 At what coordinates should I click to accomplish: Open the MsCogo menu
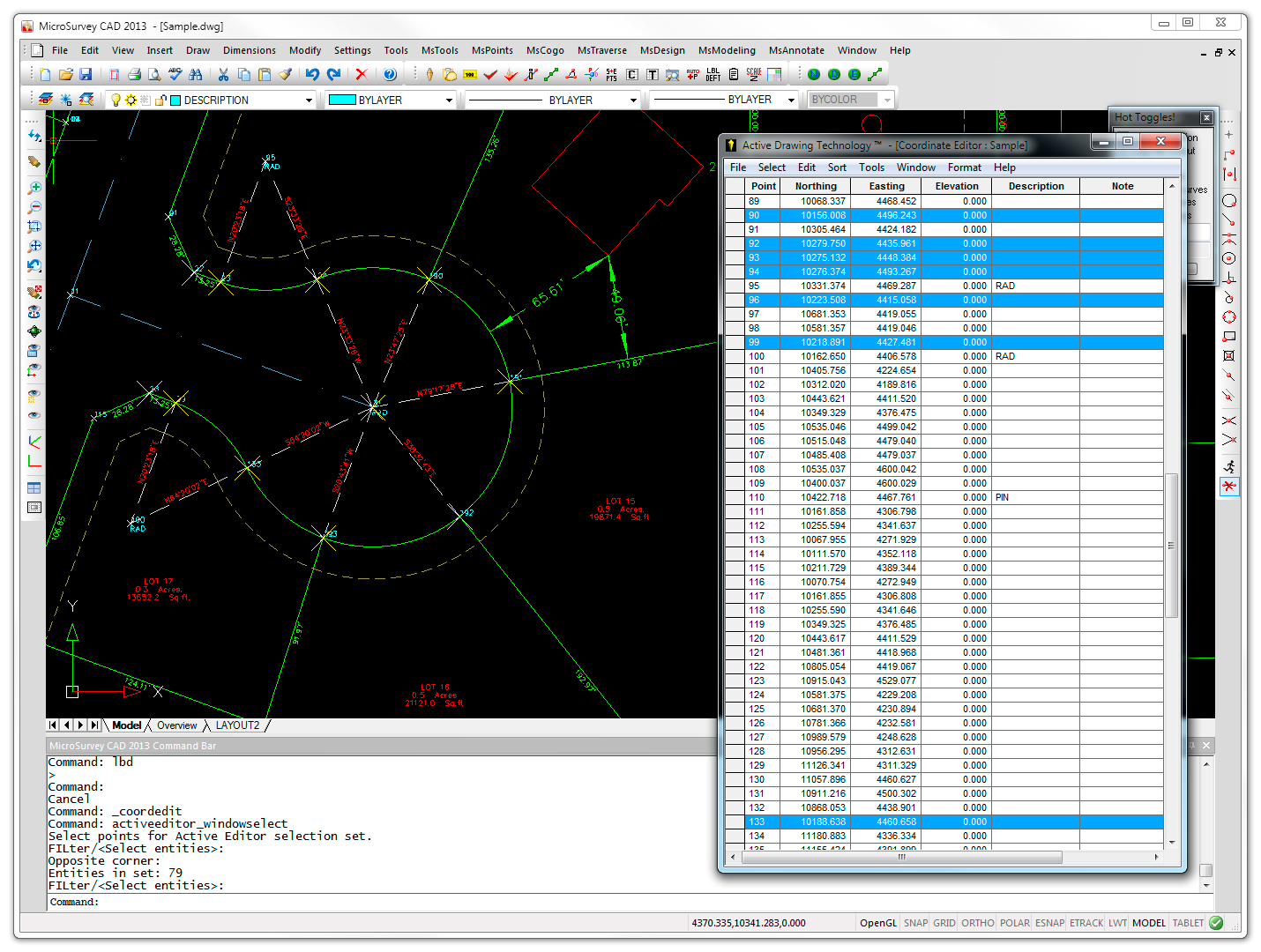click(x=544, y=50)
